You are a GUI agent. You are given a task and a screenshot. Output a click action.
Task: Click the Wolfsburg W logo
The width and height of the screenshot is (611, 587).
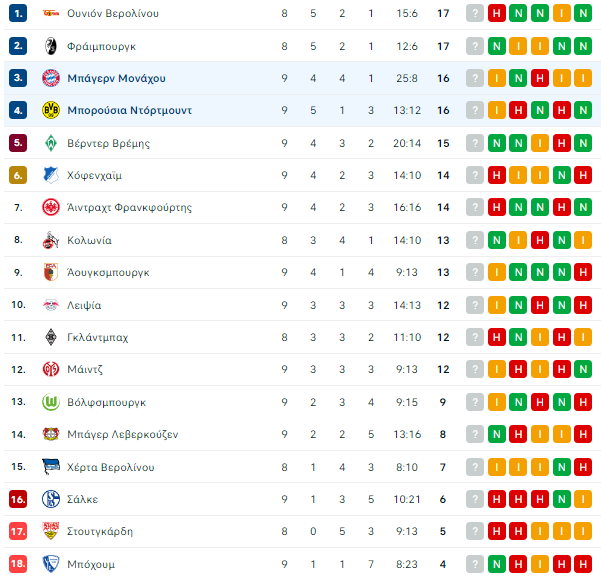[51, 402]
